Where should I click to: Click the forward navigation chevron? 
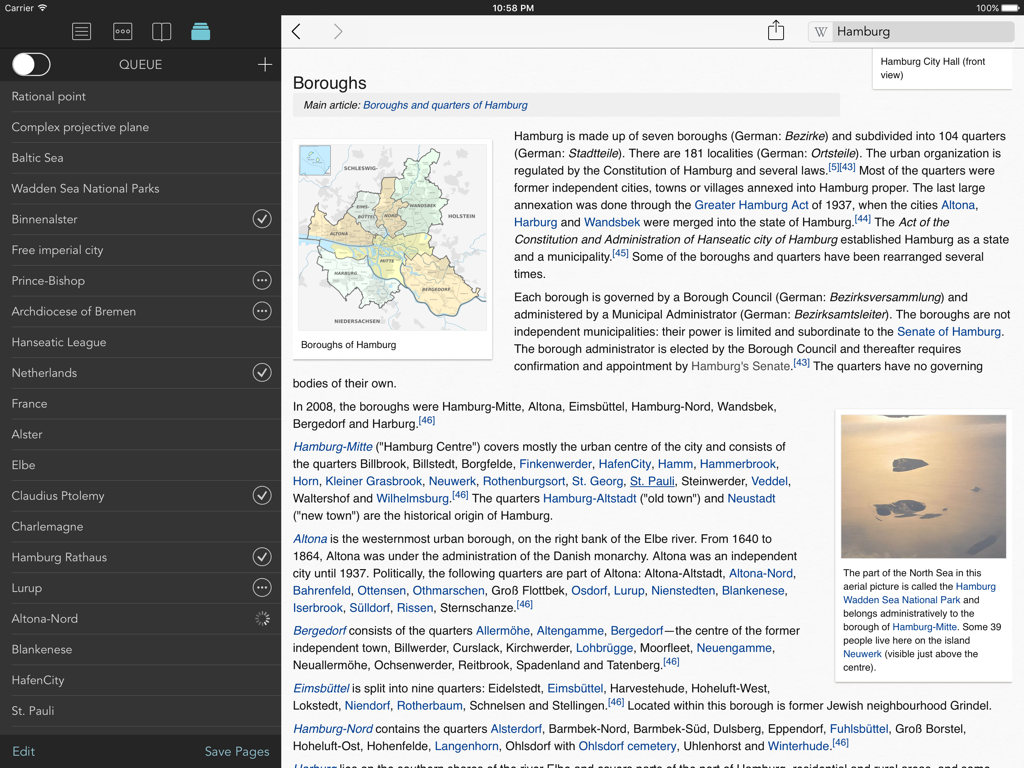[x=338, y=31]
